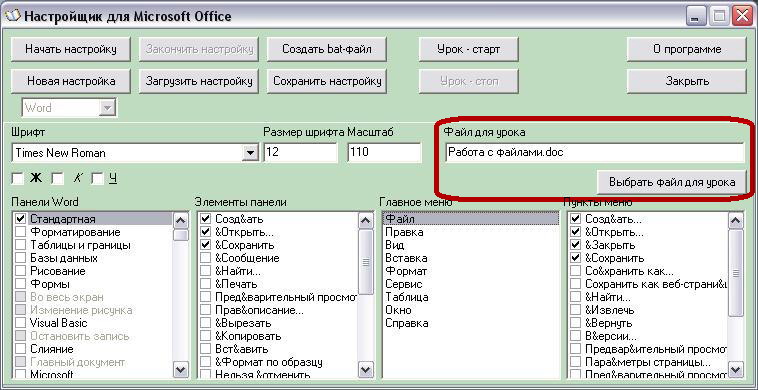Check the &Извлечь checkbox
Image resolution: width=758 pixels, height=390 pixels.
tap(575, 310)
